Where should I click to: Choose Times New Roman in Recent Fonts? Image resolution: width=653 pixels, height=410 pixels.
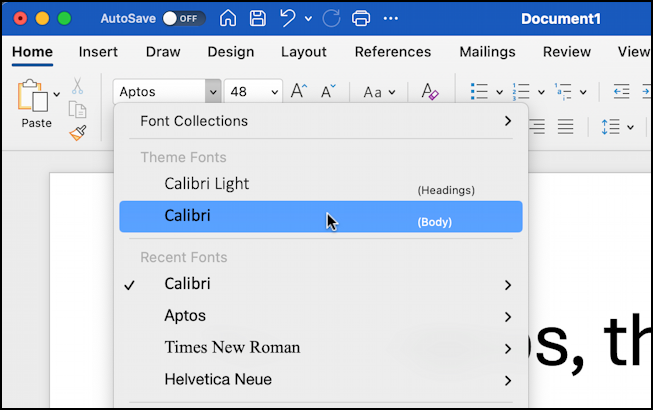[321, 348]
